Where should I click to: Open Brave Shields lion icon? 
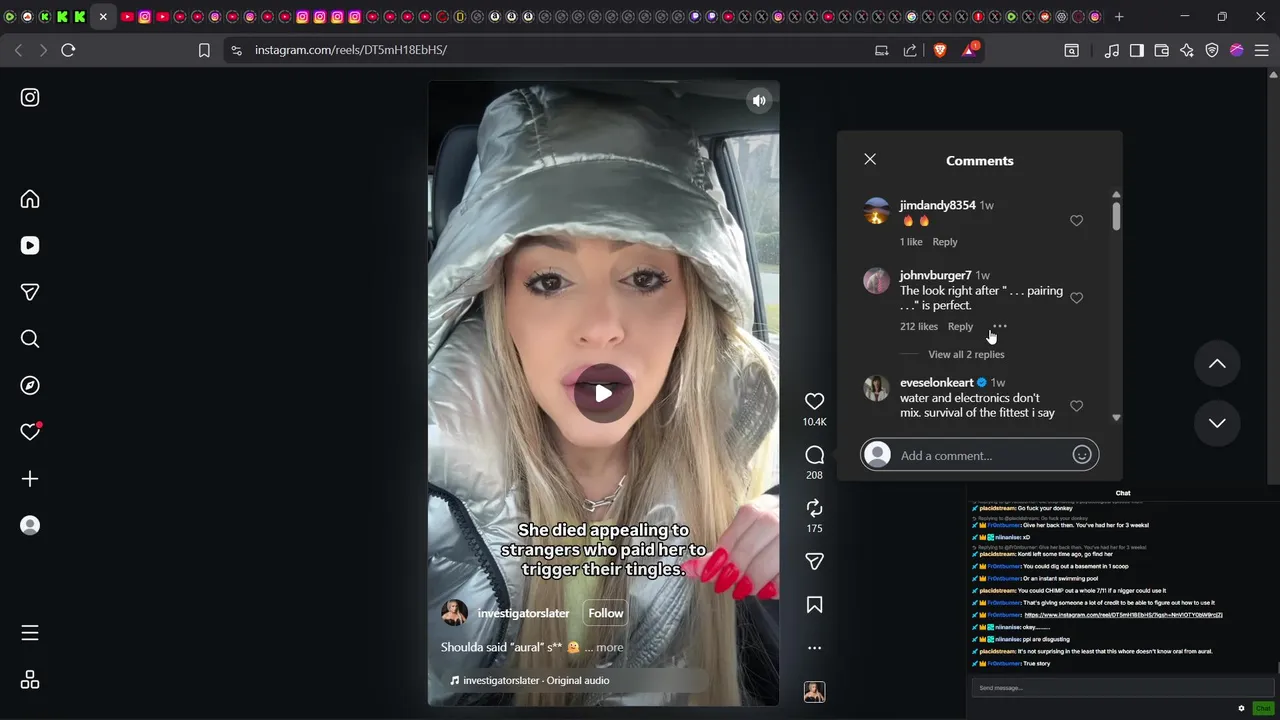coord(940,50)
